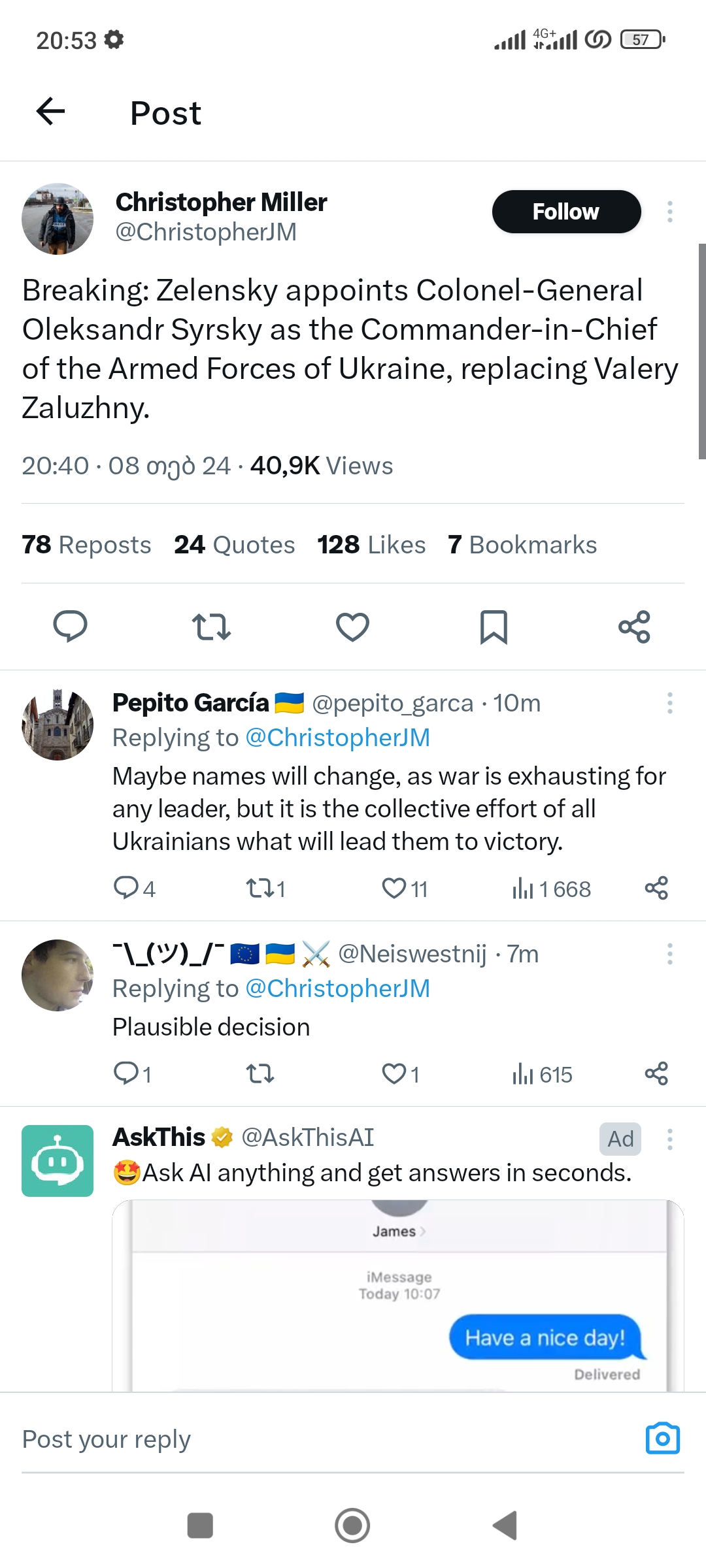Tap the Post your reply field
The image size is (706, 1568).
[x=261, y=1439]
